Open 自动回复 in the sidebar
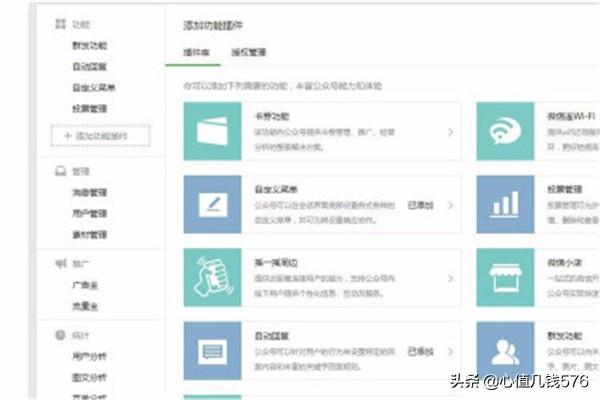Viewport: 600px width, 400px height. (90, 67)
